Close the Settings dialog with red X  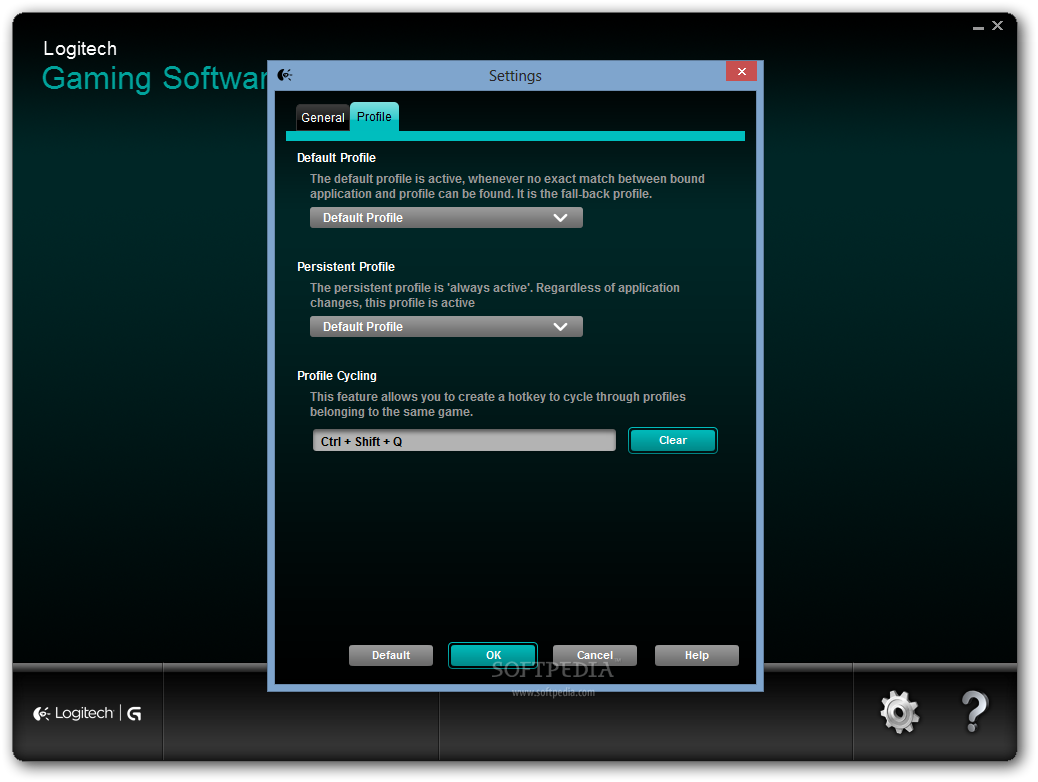(x=741, y=72)
